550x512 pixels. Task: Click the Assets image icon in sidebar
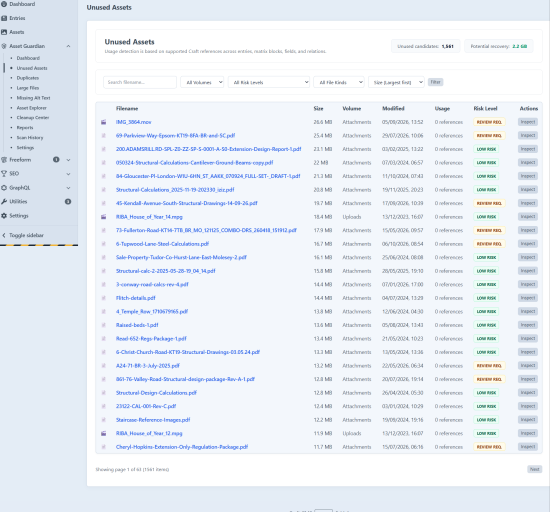tap(4, 32)
